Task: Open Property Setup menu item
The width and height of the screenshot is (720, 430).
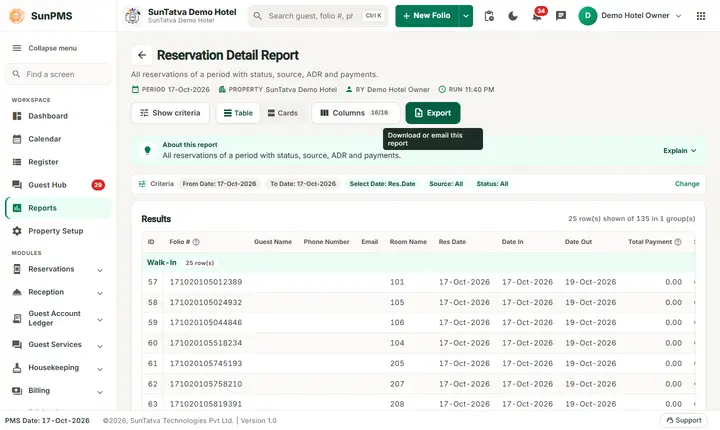Action: (x=58, y=231)
